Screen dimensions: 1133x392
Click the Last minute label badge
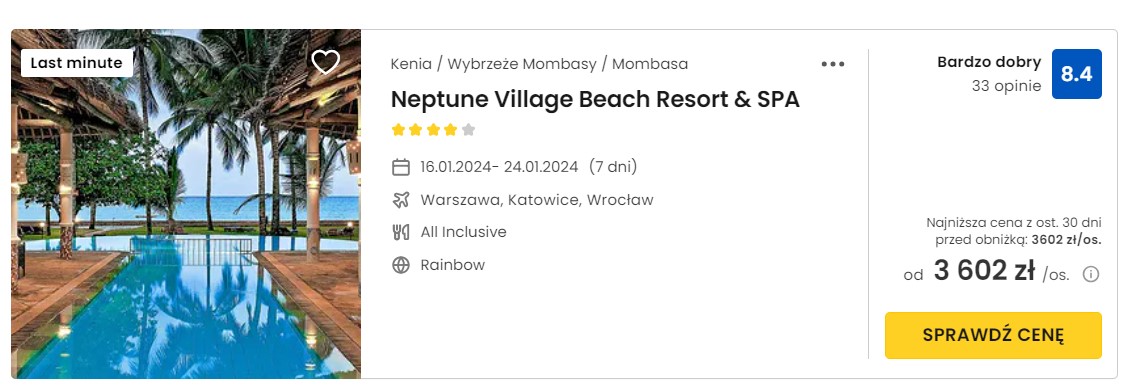point(77,63)
